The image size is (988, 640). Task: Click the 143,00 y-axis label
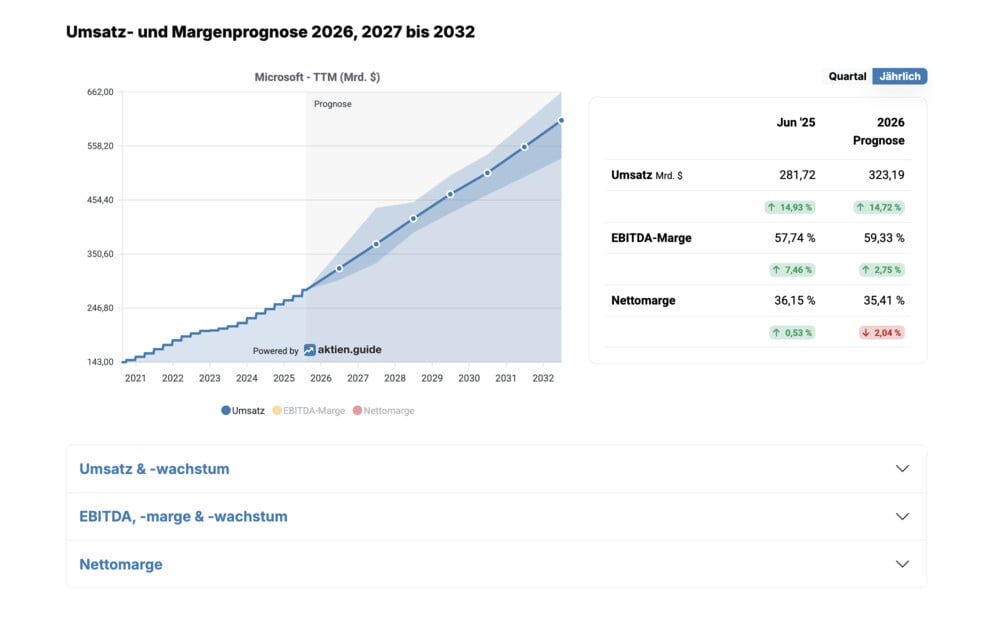100,362
